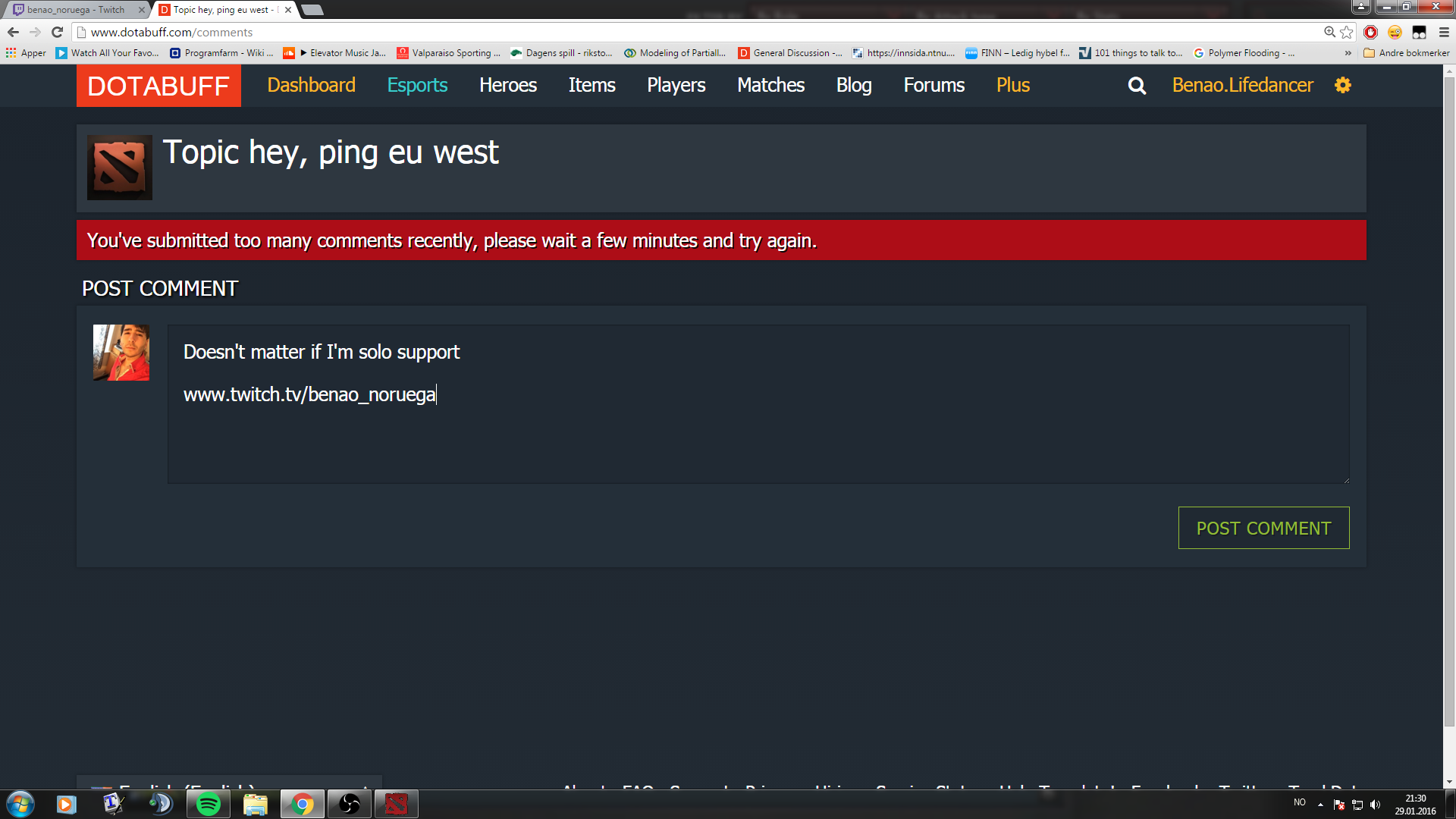1456x819 pixels.
Task: Open the Apper apps shortcut
Action: (26, 52)
